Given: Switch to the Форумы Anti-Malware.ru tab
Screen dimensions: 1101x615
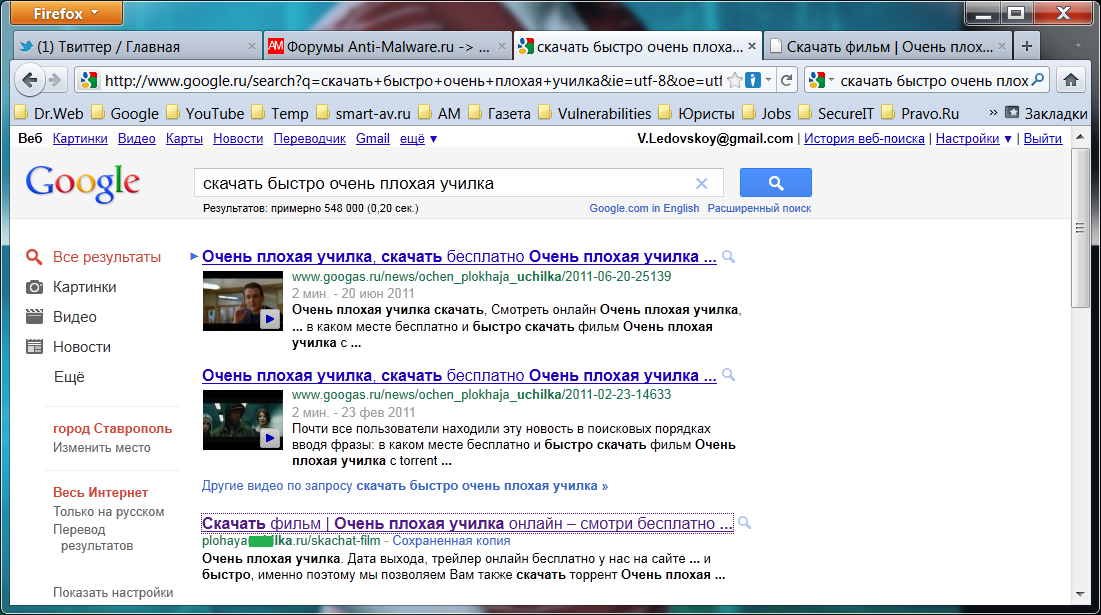Looking at the screenshot, I should pyautogui.click(x=387, y=47).
